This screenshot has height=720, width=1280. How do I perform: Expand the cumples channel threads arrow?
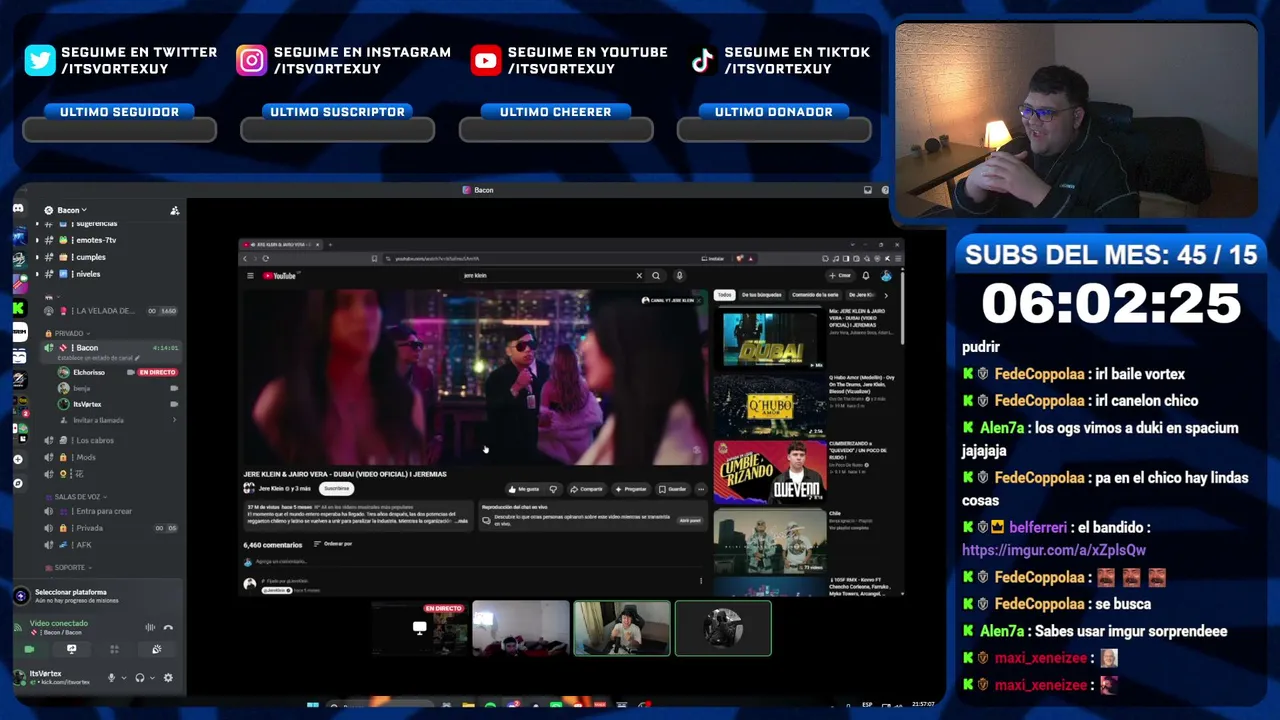[x=38, y=257]
